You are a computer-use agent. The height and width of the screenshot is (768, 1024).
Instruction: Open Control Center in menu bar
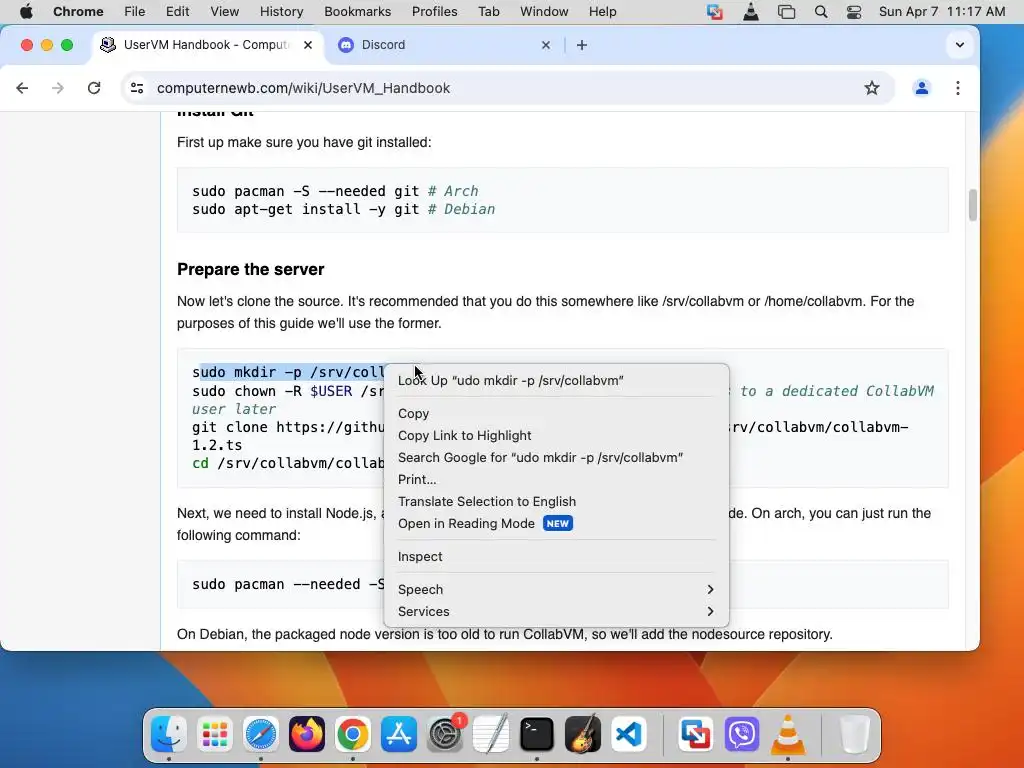coord(854,12)
